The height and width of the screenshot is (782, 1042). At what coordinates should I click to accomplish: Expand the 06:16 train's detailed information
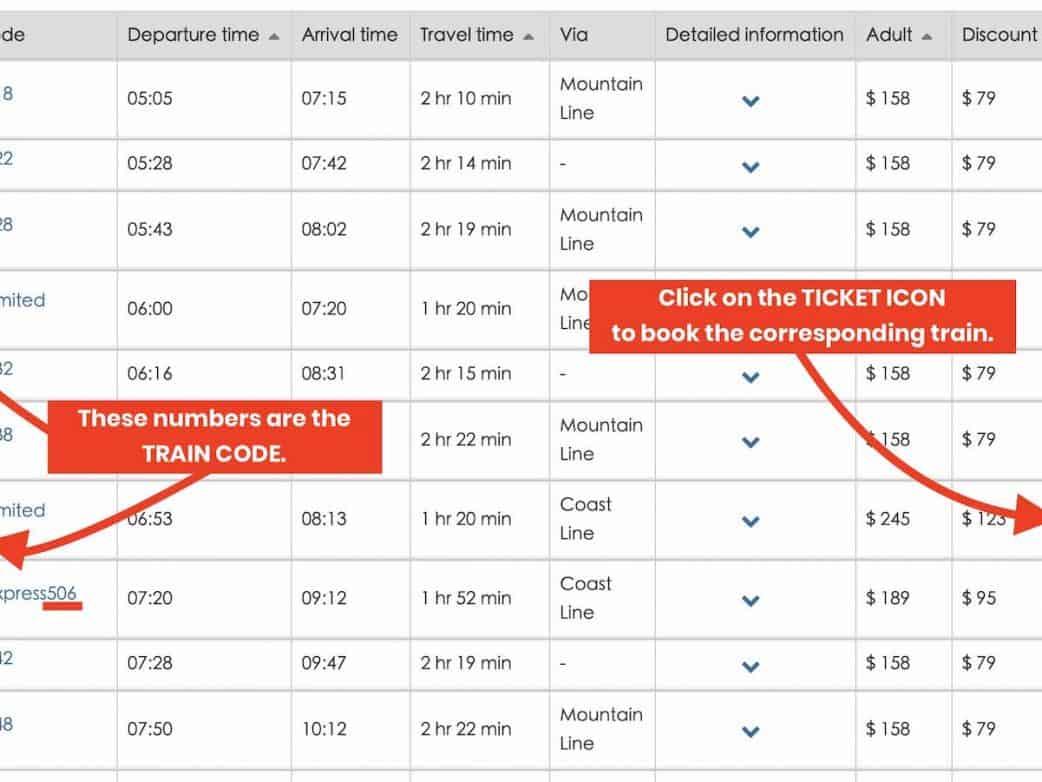(x=751, y=376)
